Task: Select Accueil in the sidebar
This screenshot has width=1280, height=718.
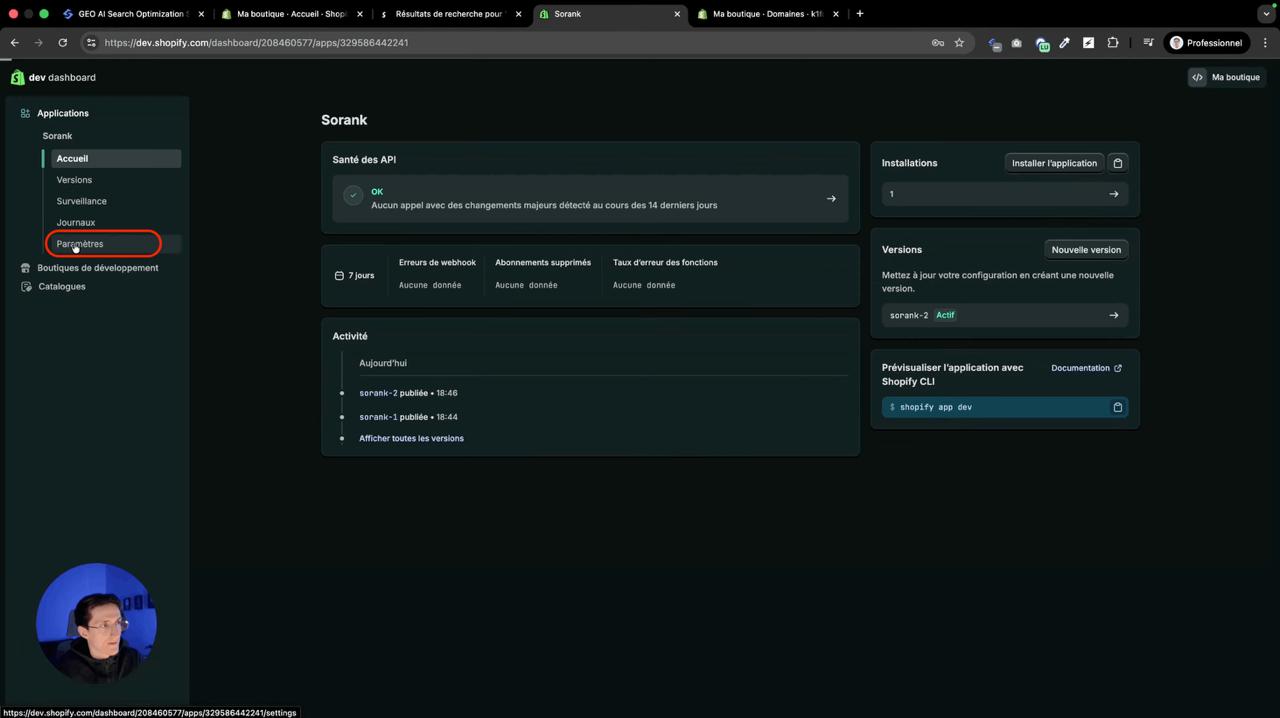Action: pyautogui.click(x=115, y=158)
